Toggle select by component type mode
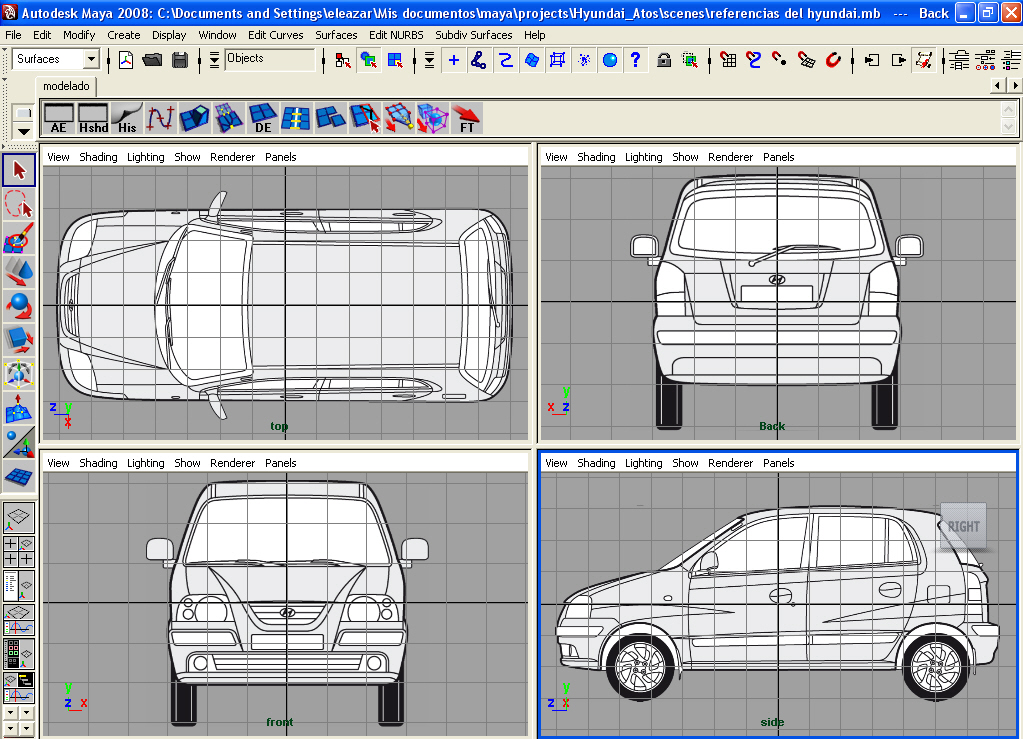 (395, 61)
